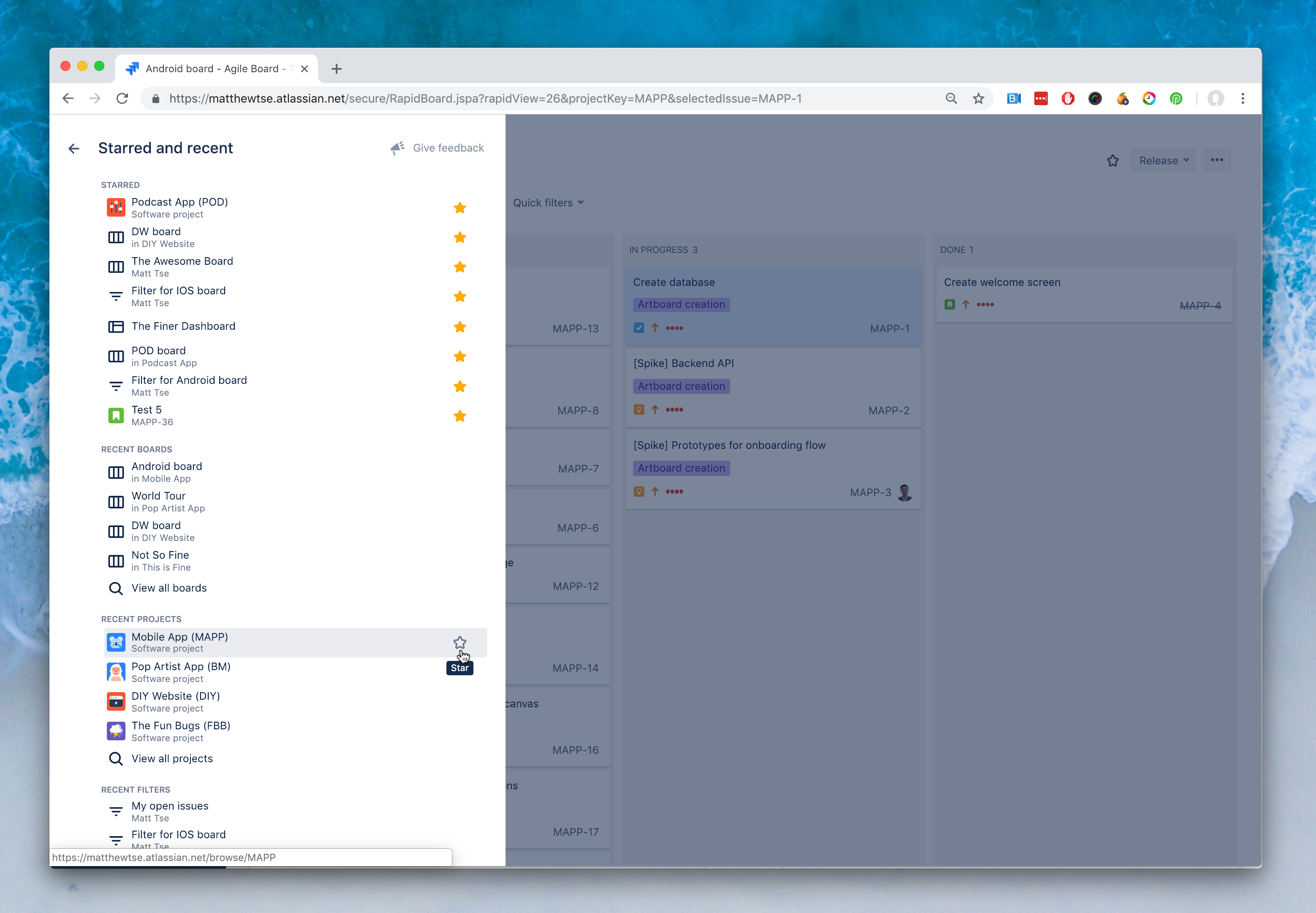Reload the page in browser toolbar
Viewport: 1316px width, 913px height.
[x=122, y=98]
